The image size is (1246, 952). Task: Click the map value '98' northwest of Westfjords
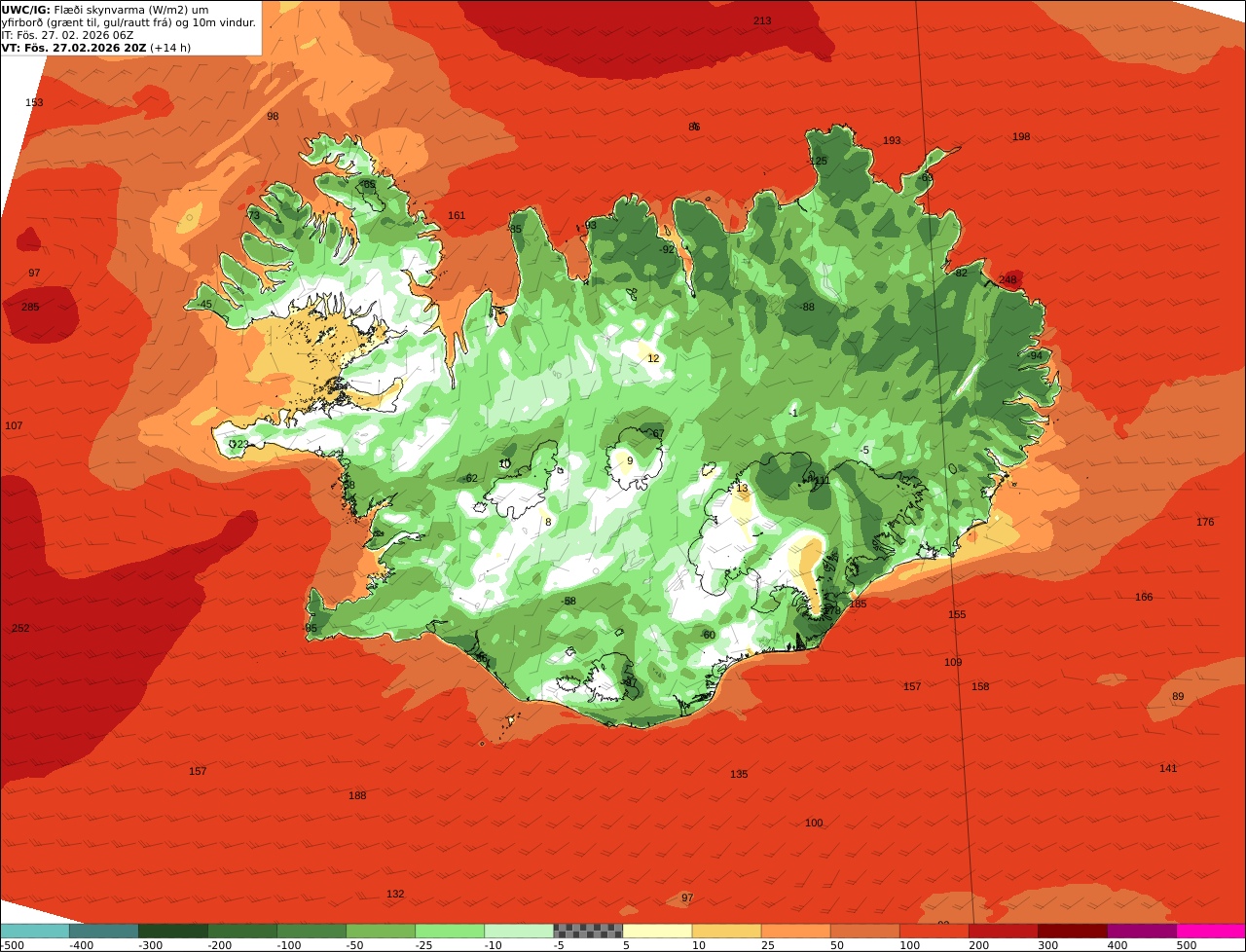point(273,116)
